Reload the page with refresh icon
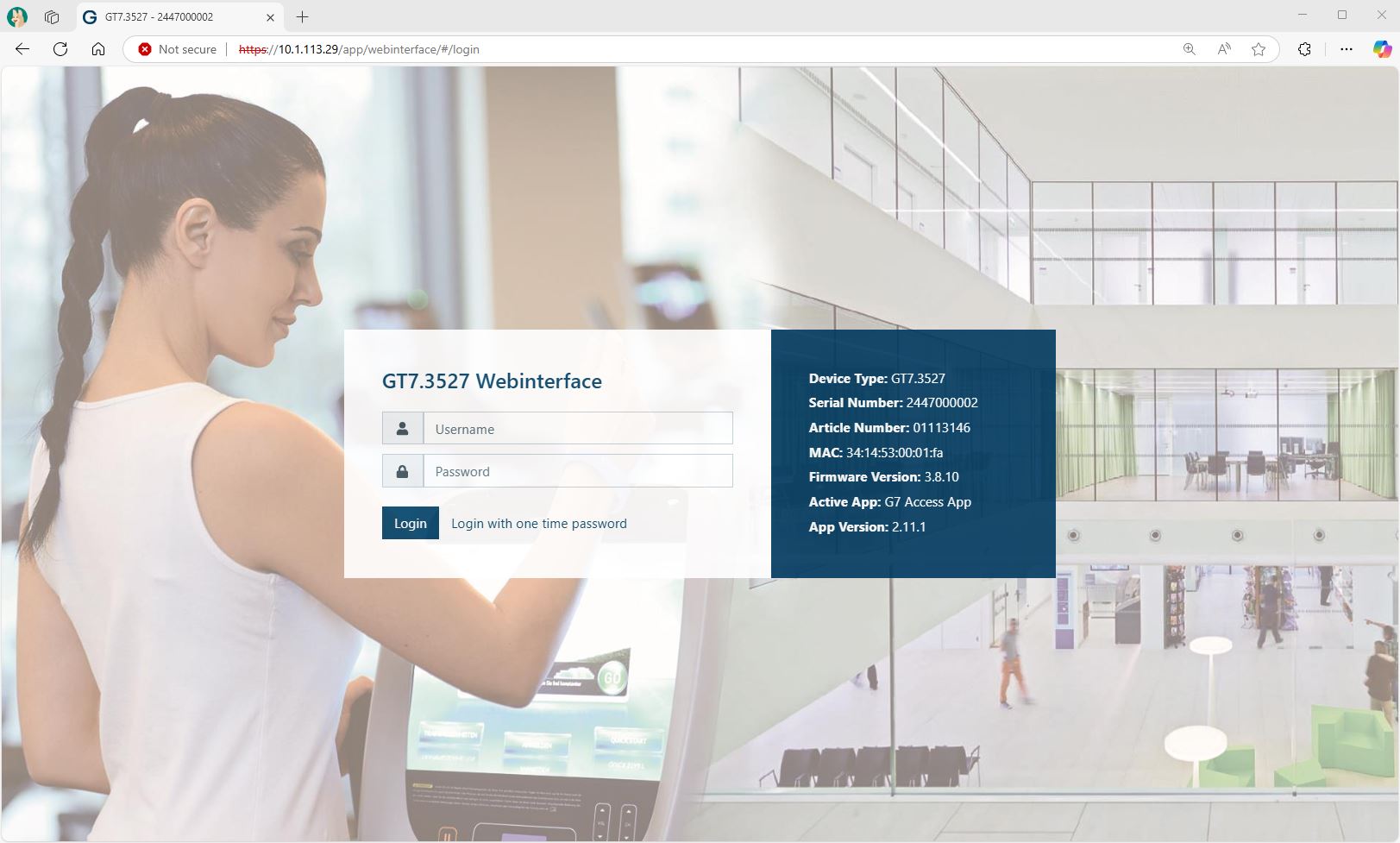 point(60,49)
